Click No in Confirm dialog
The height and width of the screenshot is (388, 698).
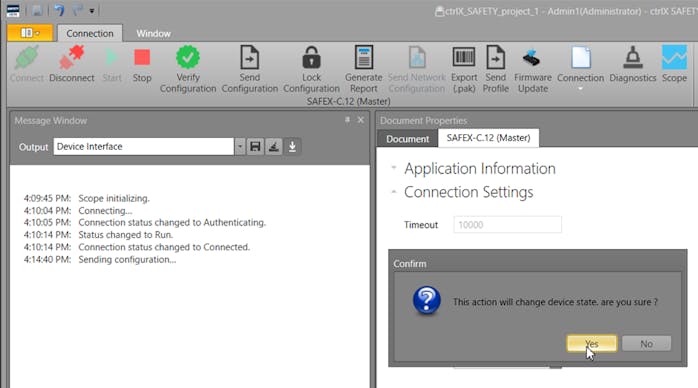point(646,344)
